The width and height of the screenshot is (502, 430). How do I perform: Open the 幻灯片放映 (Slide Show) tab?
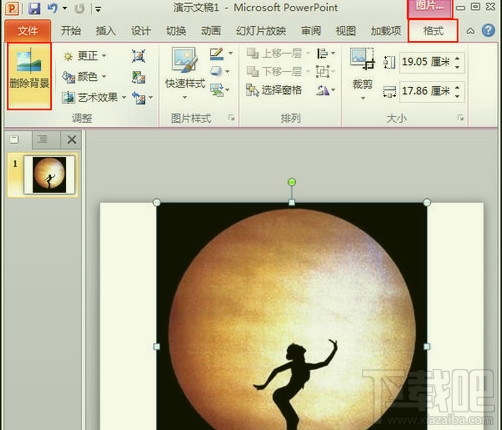pyautogui.click(x=261, y=31)
